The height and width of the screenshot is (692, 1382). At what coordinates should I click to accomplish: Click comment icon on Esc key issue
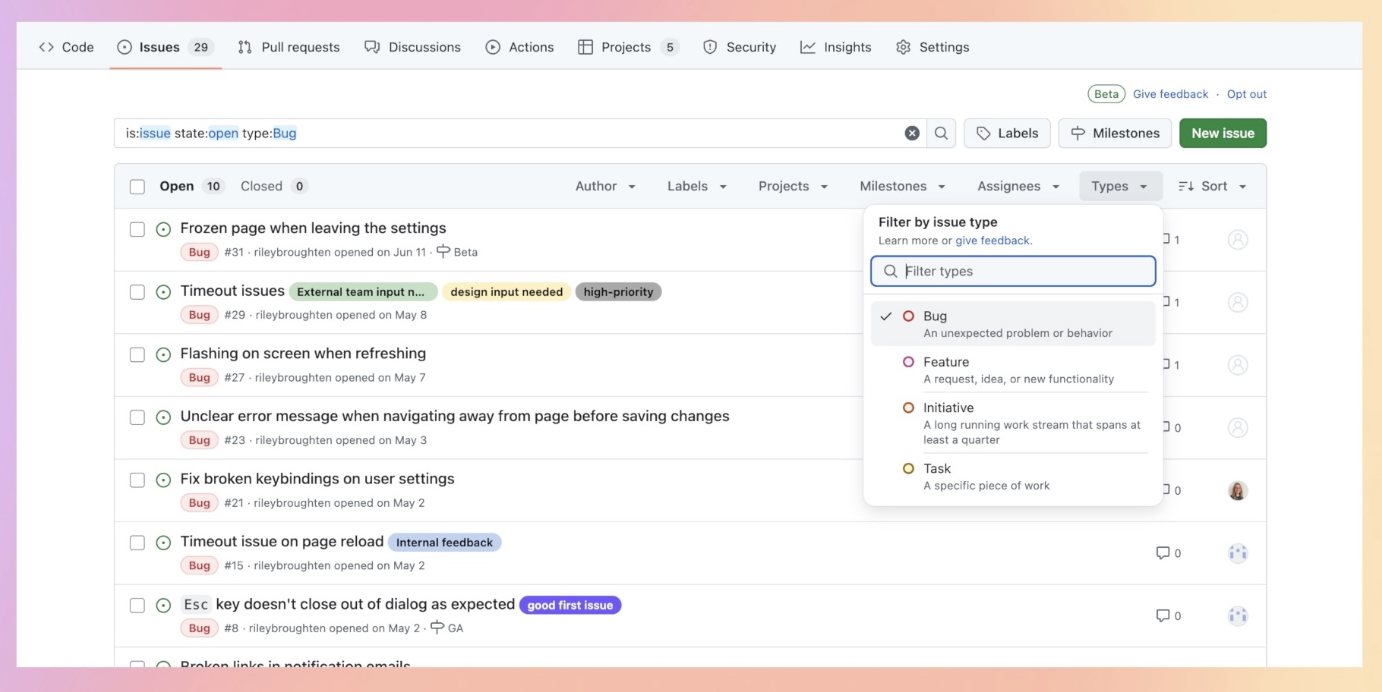(1168, 616)
